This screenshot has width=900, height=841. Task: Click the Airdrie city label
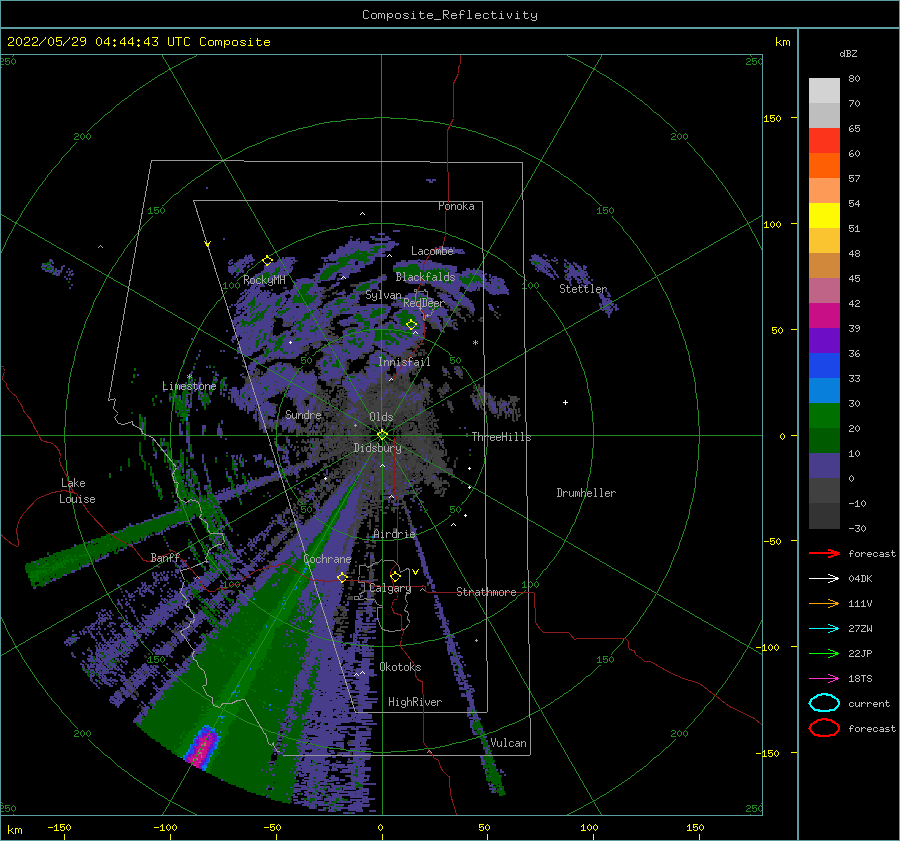tap(394, 534)
